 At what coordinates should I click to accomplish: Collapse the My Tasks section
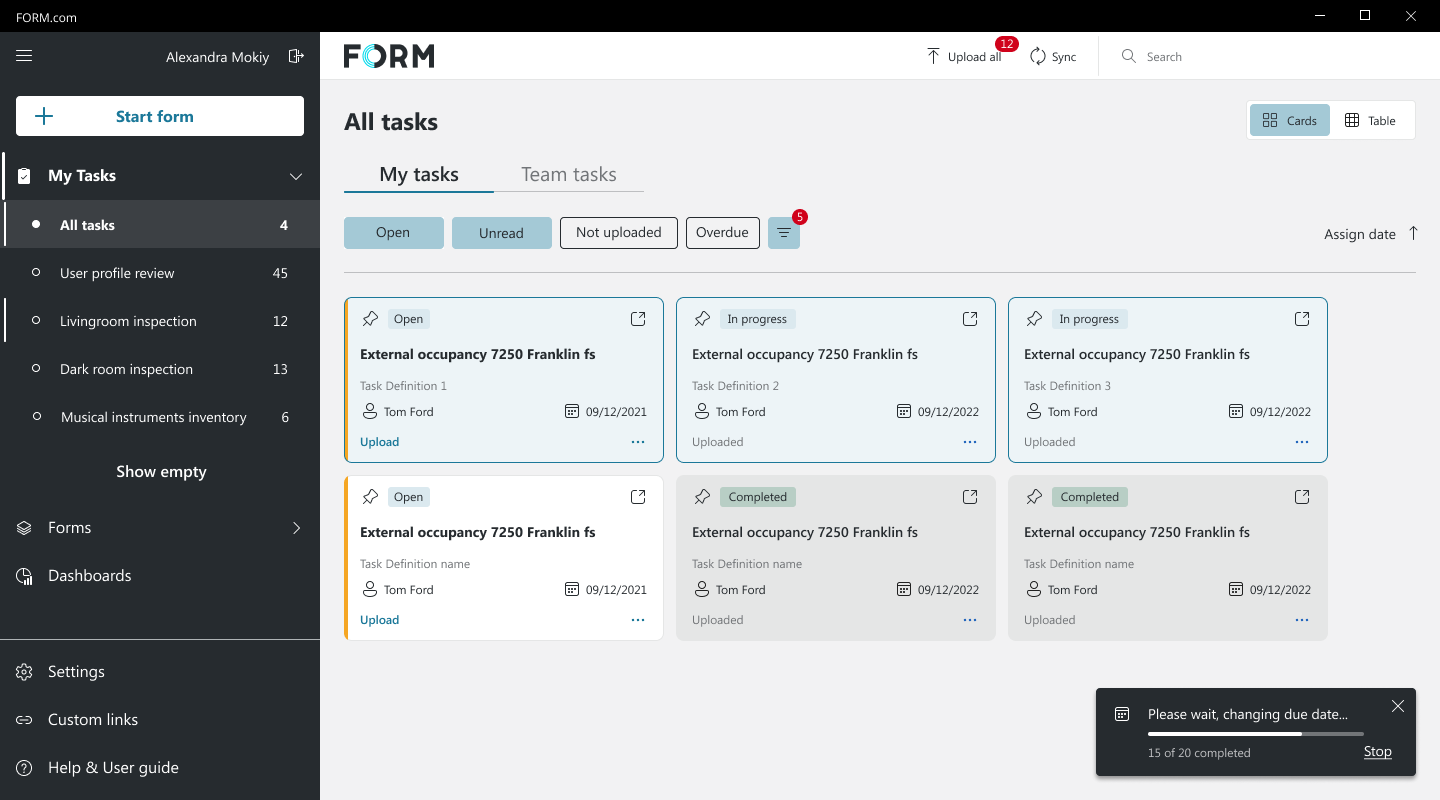(x=296, y=176)
